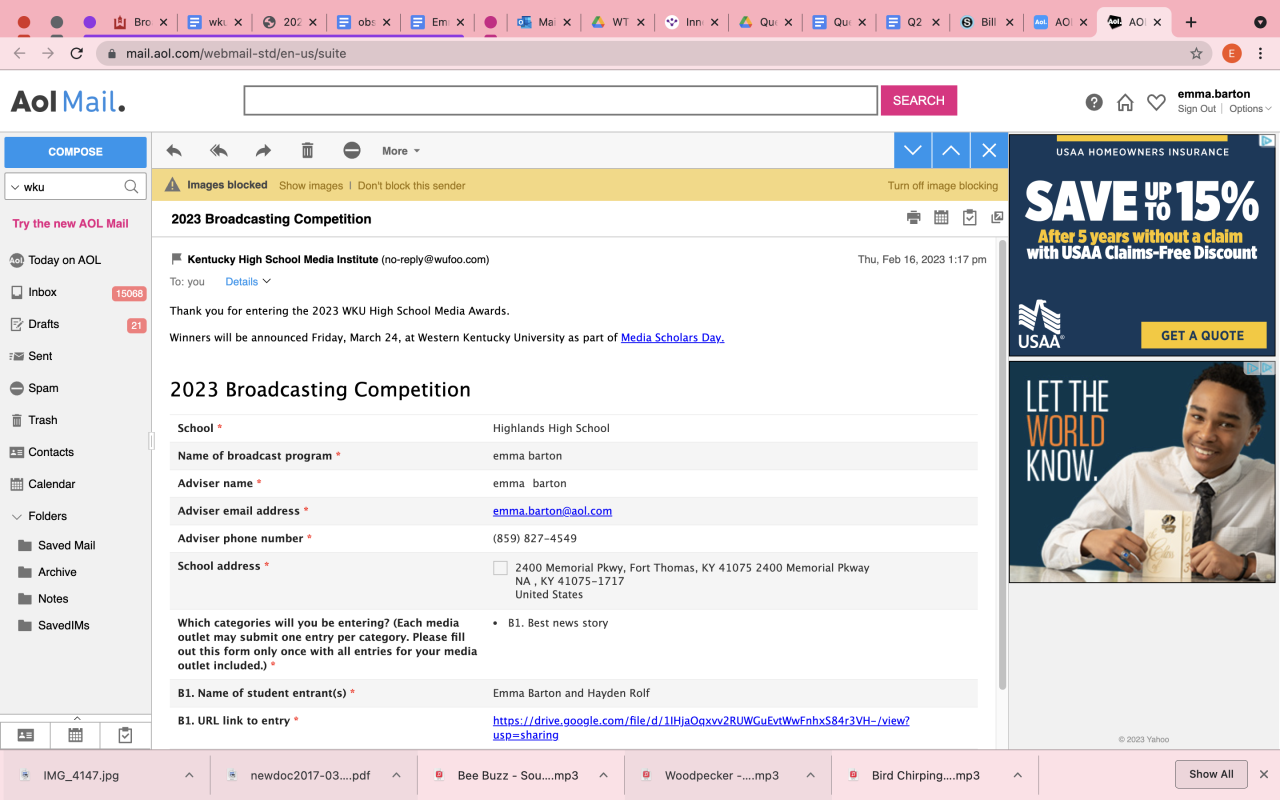Click the to-do clipboard icon in the message header

tap(969, 218)
